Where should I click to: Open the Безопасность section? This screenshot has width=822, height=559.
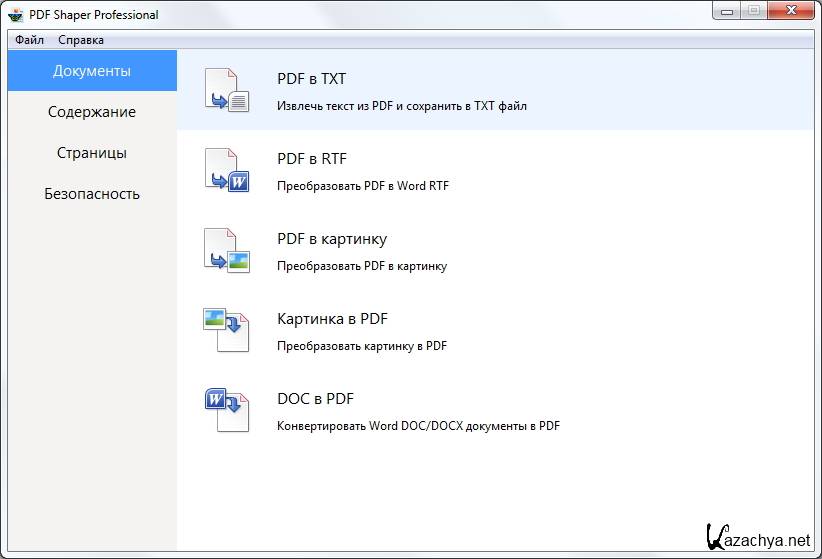tap(92, 194)
